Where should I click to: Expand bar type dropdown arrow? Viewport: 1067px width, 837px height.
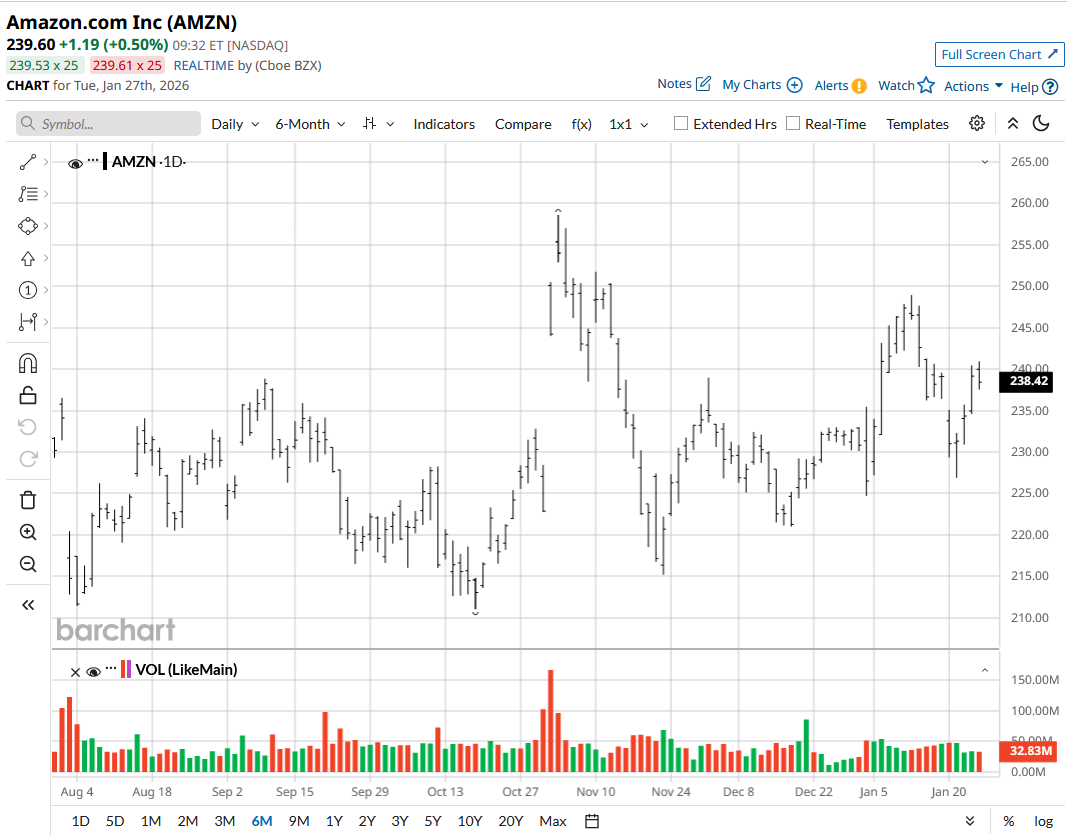pos(390,125)
